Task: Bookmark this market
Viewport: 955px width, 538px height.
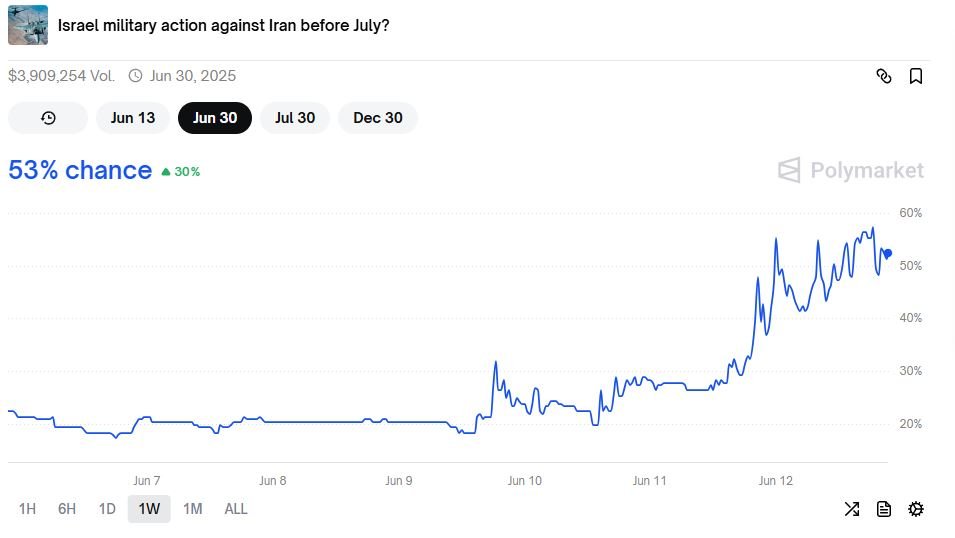Action: click(x=915, y=76)
